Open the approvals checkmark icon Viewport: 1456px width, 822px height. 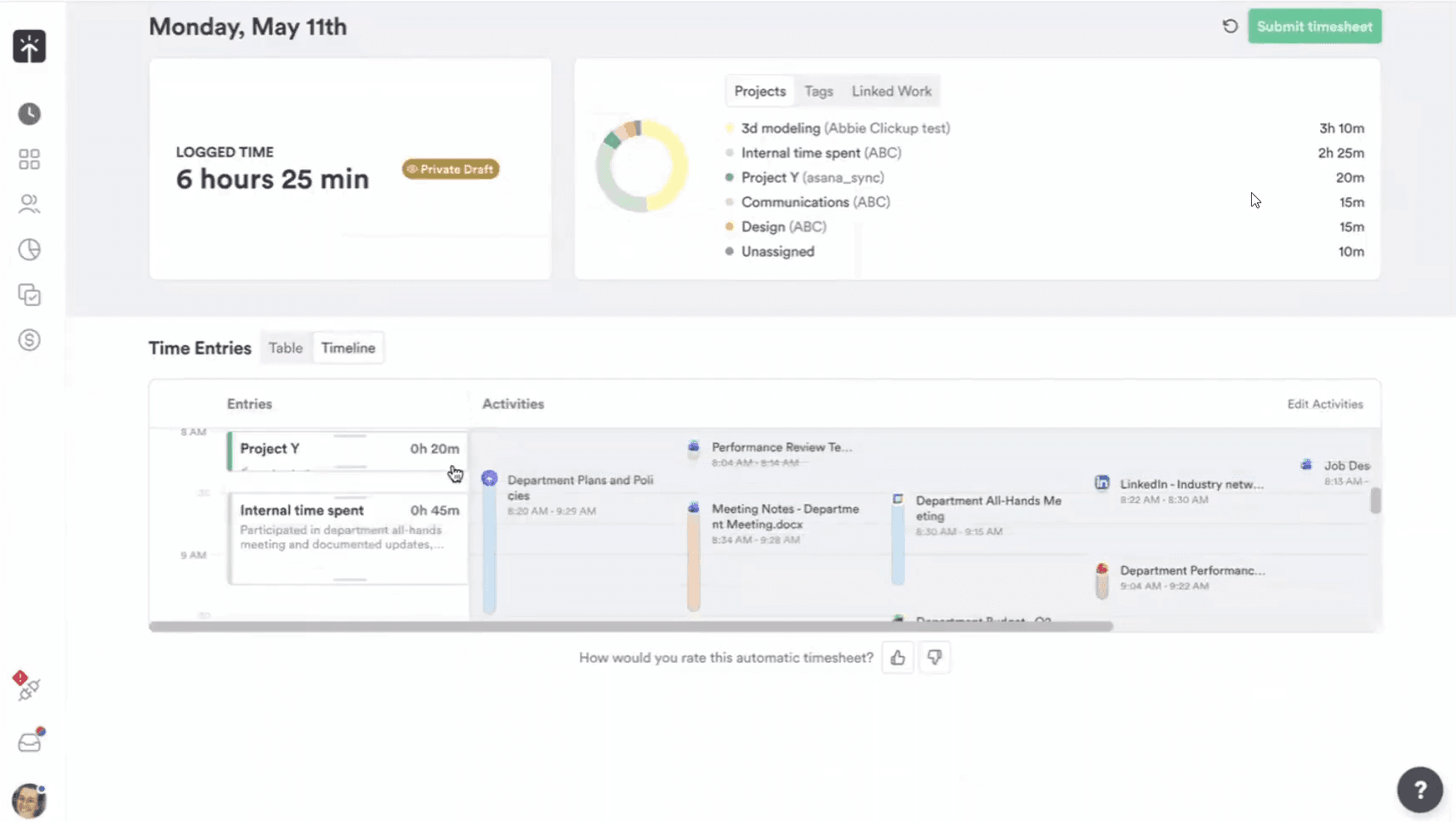(x=30, y=295)
